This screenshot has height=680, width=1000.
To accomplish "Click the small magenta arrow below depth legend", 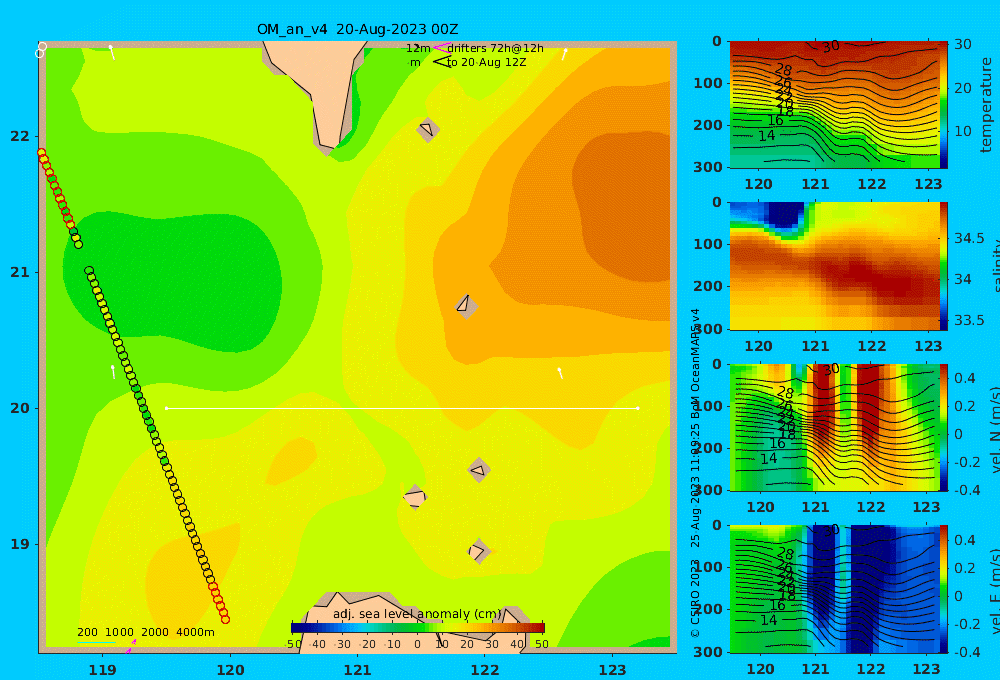I will pyautogui.click(x=131, y=646).
